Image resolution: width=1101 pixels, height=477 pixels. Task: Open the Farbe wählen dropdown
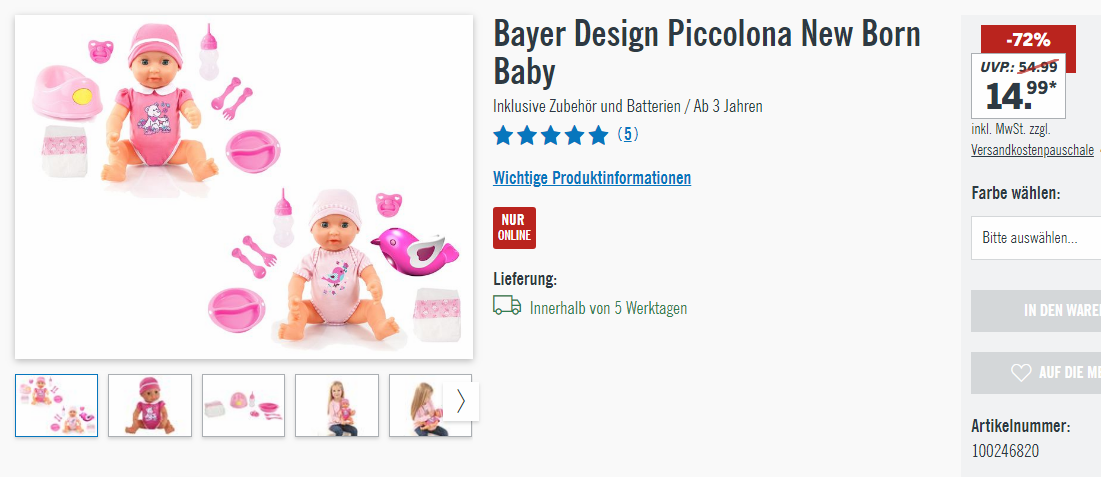pyautogui.click(x=1036, y=237)
